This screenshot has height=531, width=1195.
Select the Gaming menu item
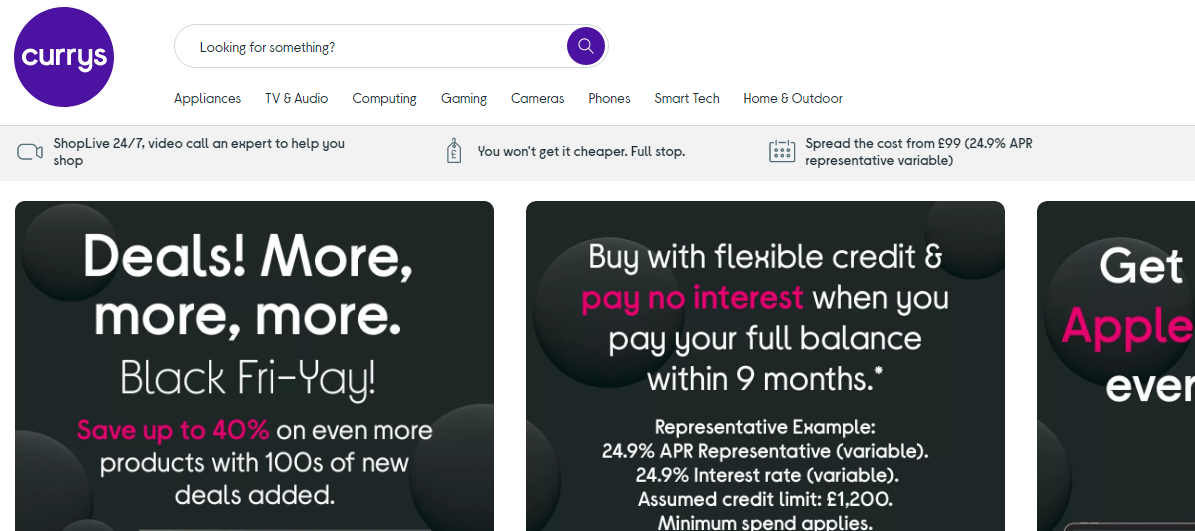(464, 98)
